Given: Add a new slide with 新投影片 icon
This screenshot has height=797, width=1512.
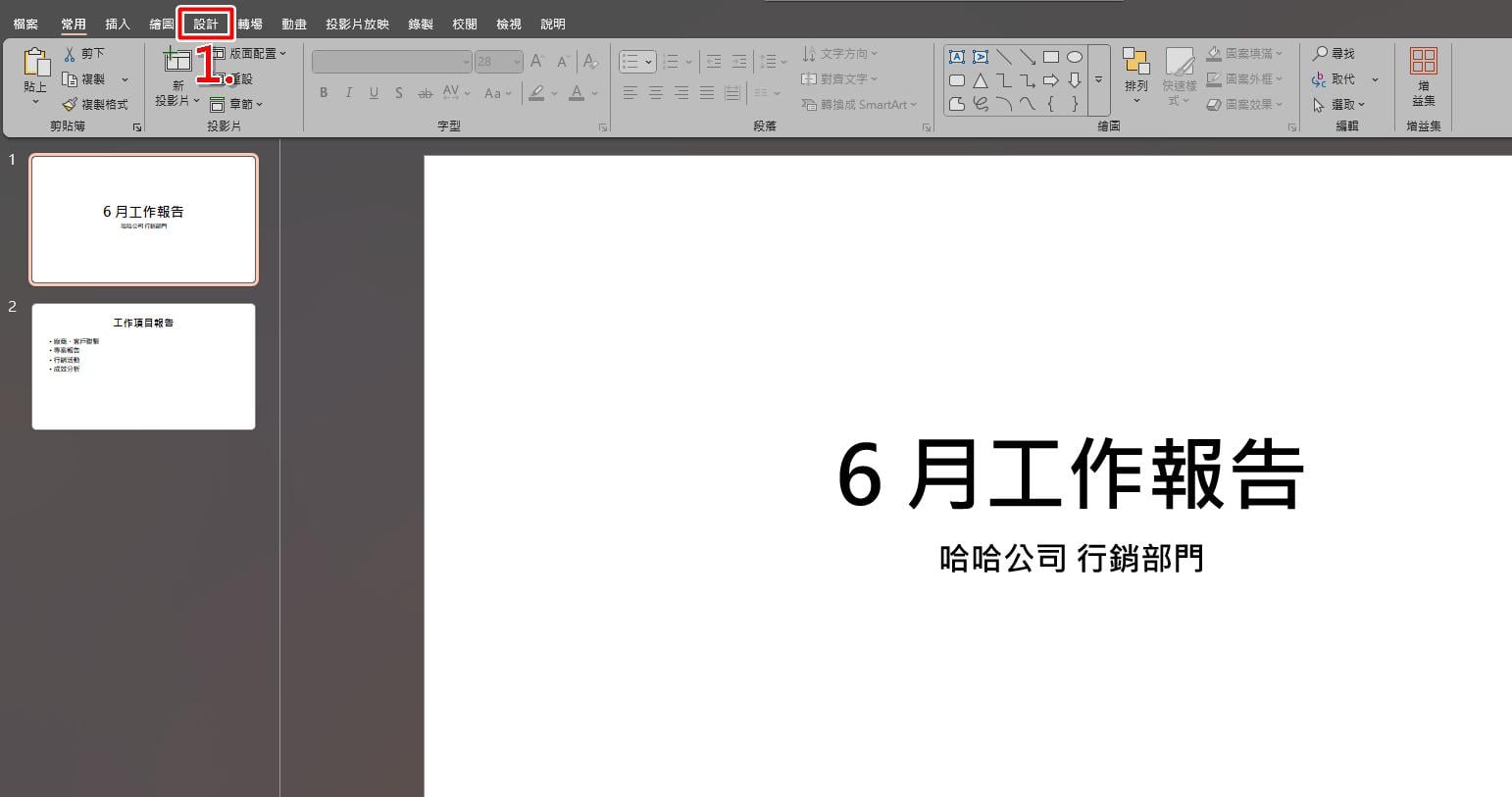Looking at the screenshot, I should (x=177, y=60).
